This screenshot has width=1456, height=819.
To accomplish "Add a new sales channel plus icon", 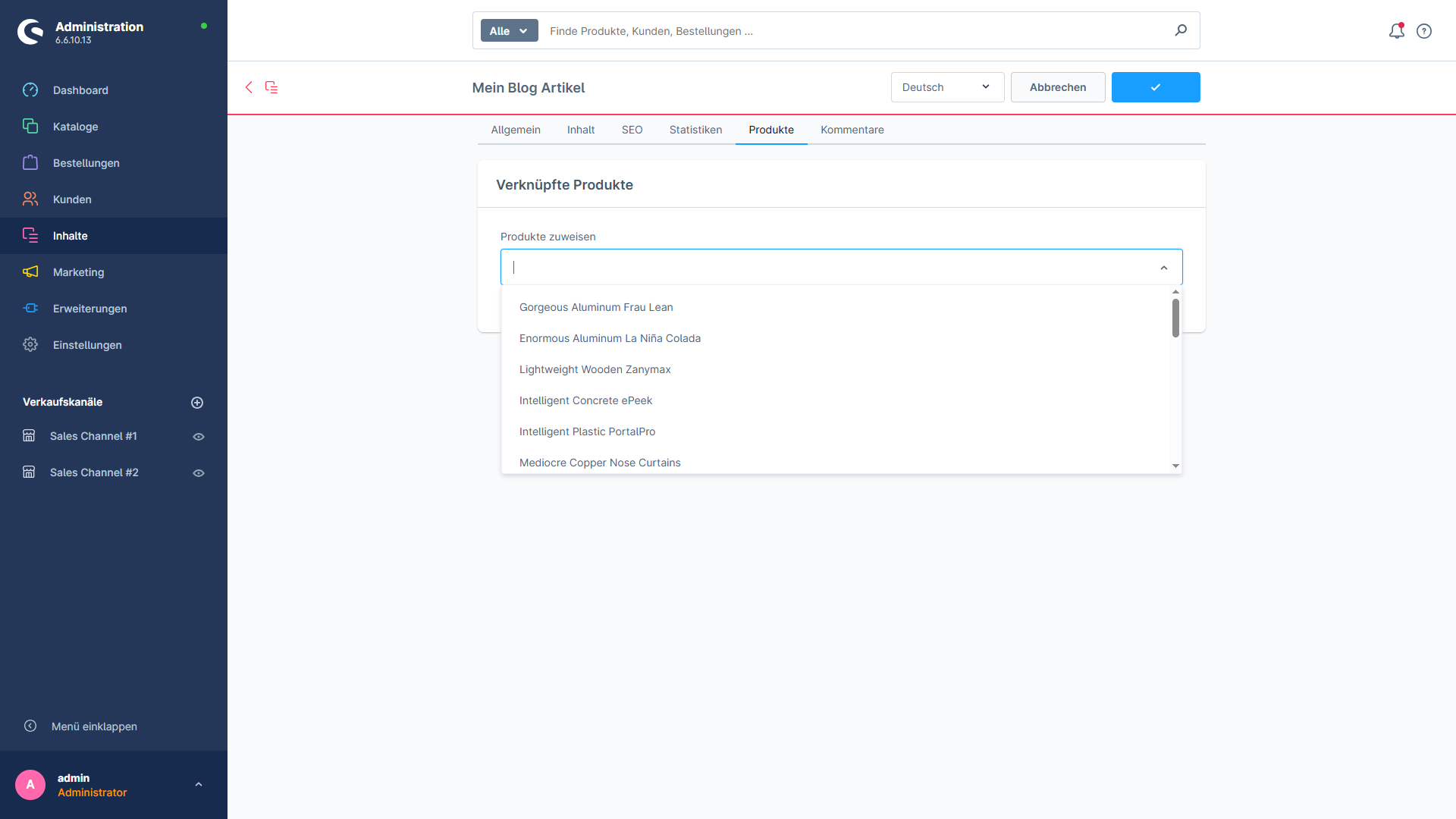I will tap(197, 403).
